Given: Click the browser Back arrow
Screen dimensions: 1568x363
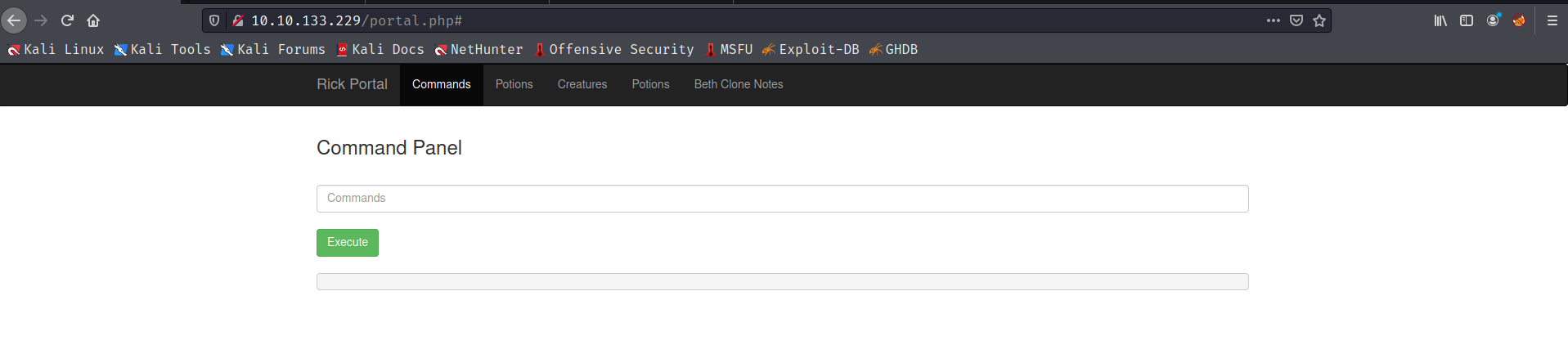Looking at the screenshot, I should coord(14,20).
